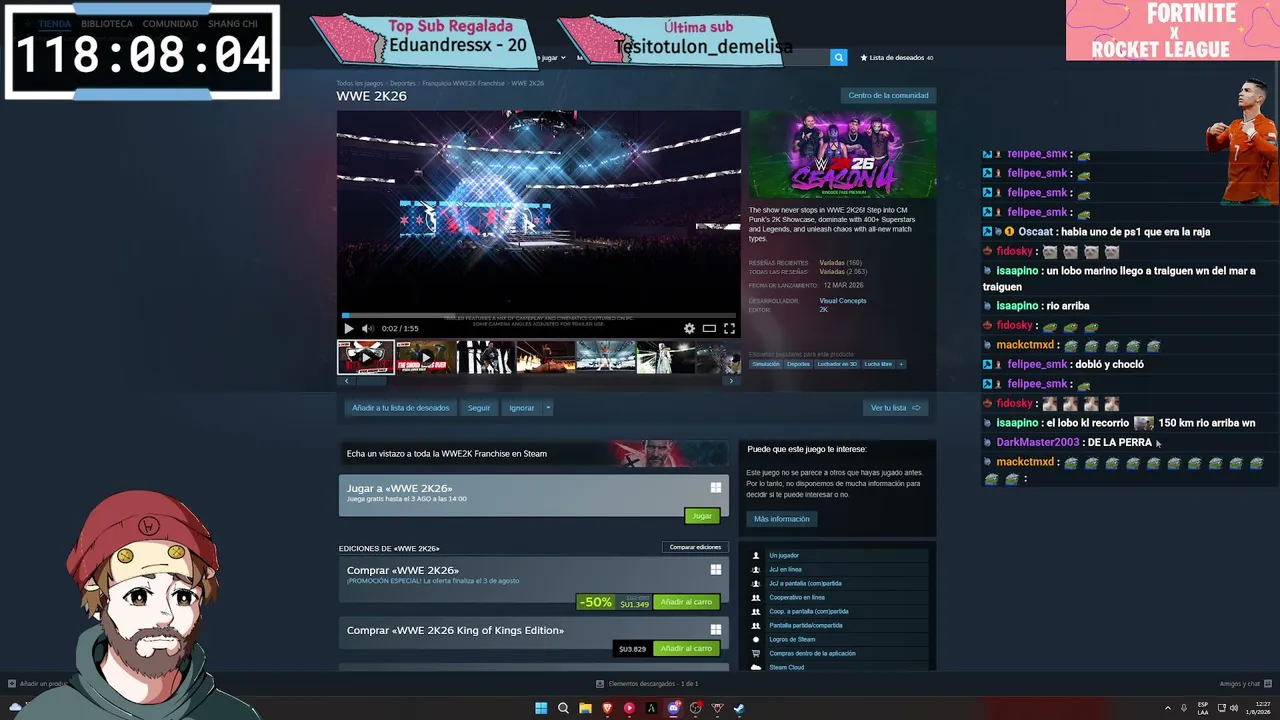Play the WWE 2K26 trailer video

(x=348, y=328)
